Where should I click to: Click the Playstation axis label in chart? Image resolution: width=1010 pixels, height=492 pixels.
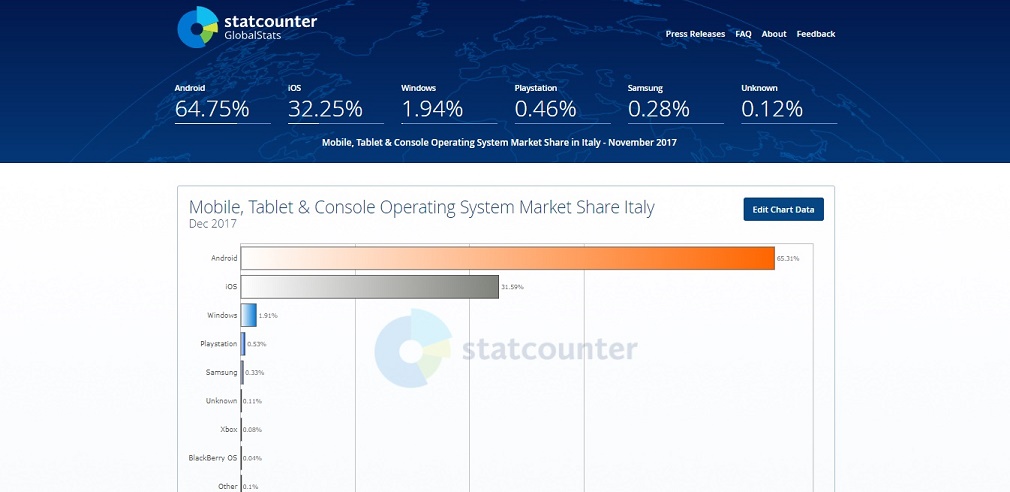[x=218, y=344]
